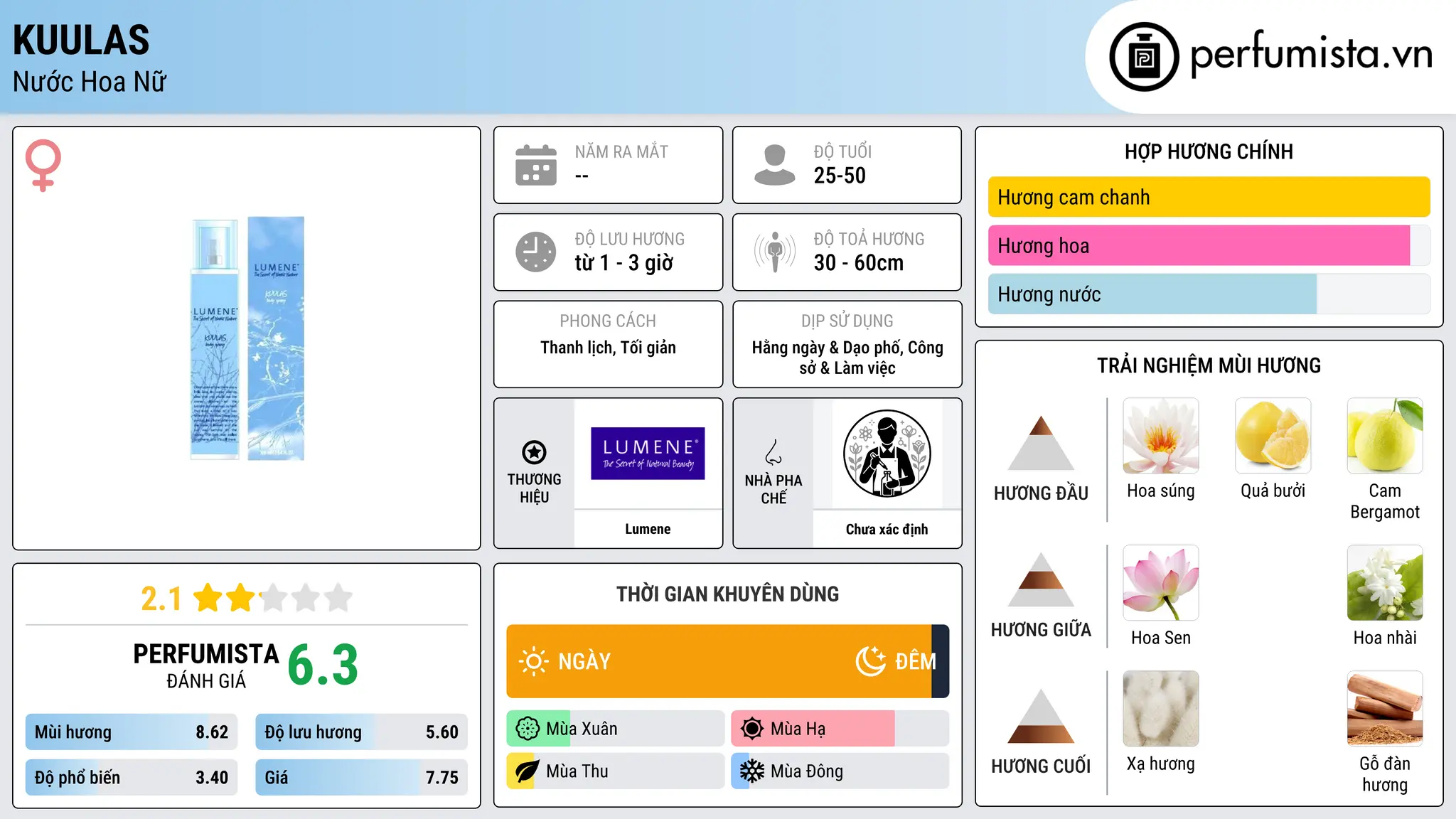1456x819 pixels.
Task: Click the Hương hoa accord bar
Action: pyautogui.click(x=1209, y=245)
